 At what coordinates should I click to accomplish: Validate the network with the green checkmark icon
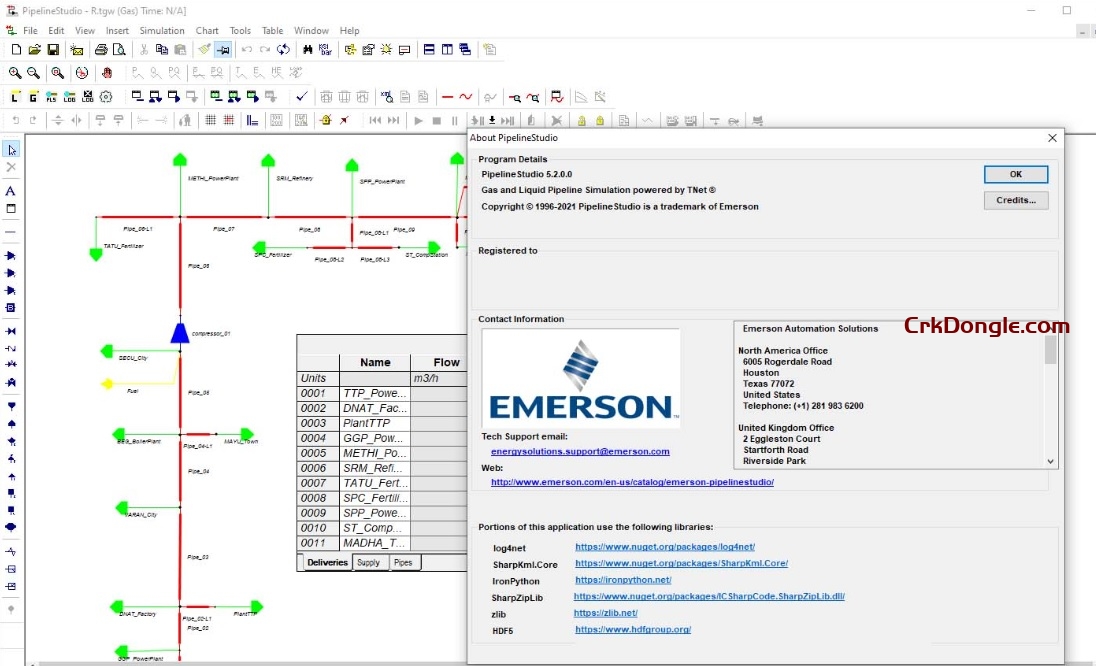tap(301, 97)
